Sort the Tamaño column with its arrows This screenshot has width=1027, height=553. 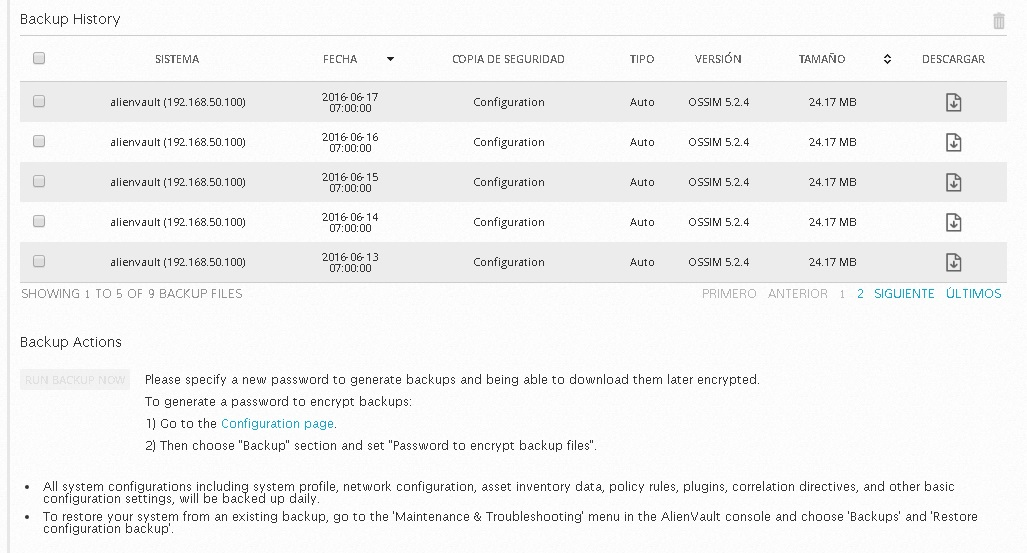[x=887, y=59]
